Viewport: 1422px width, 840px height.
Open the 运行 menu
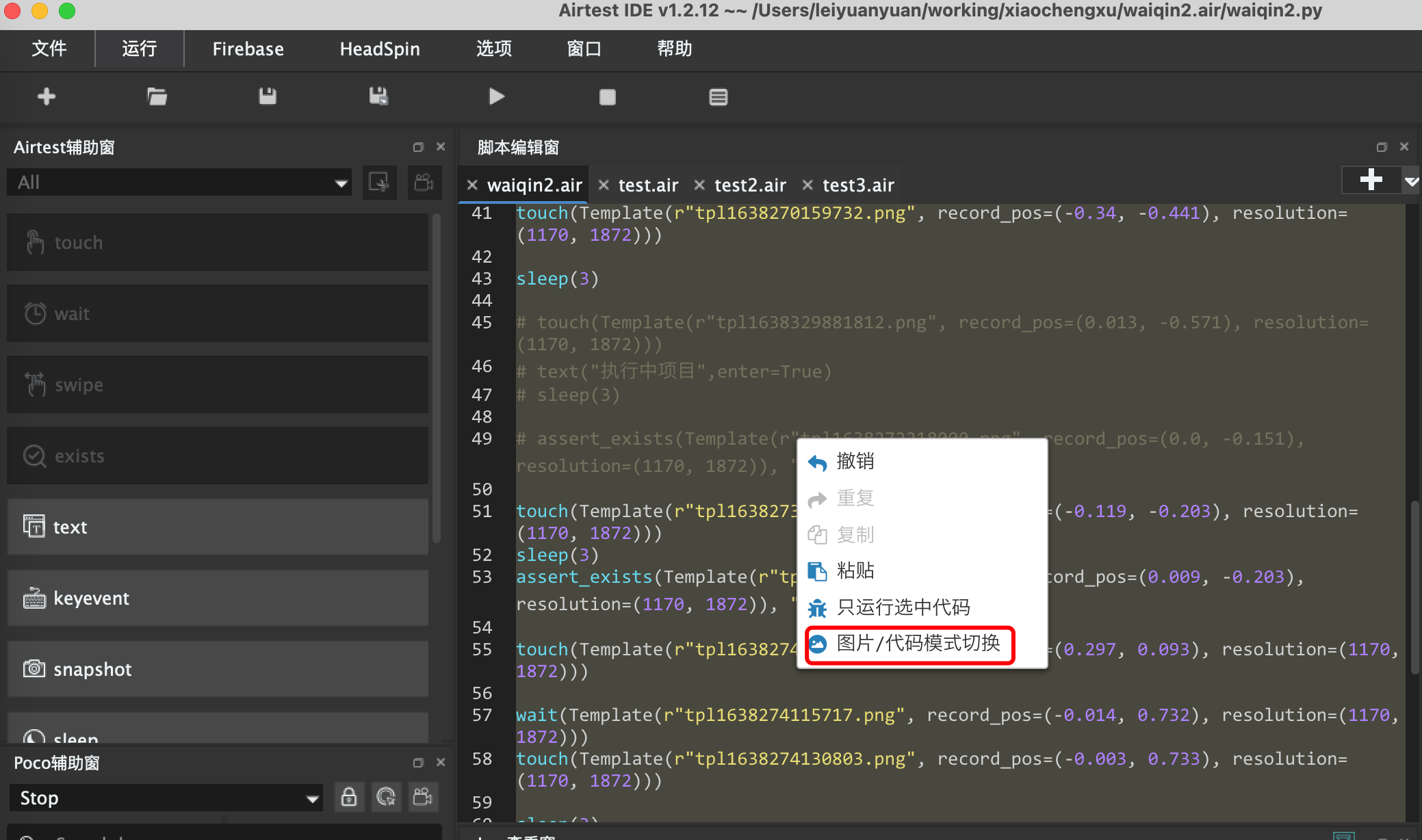point(140,49)
